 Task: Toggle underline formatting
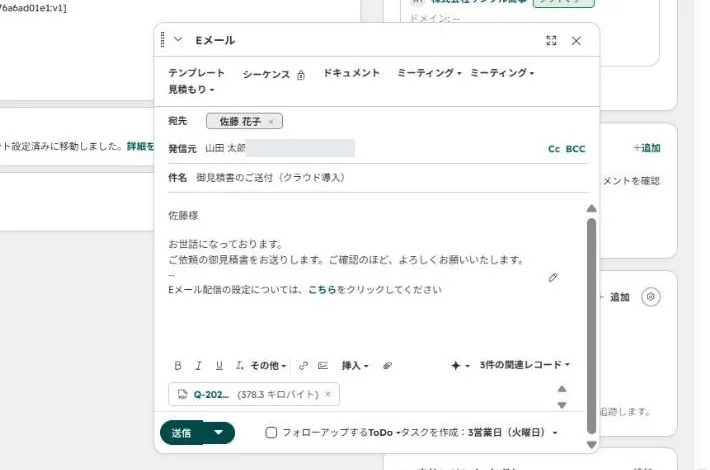(x=219, y=365)
